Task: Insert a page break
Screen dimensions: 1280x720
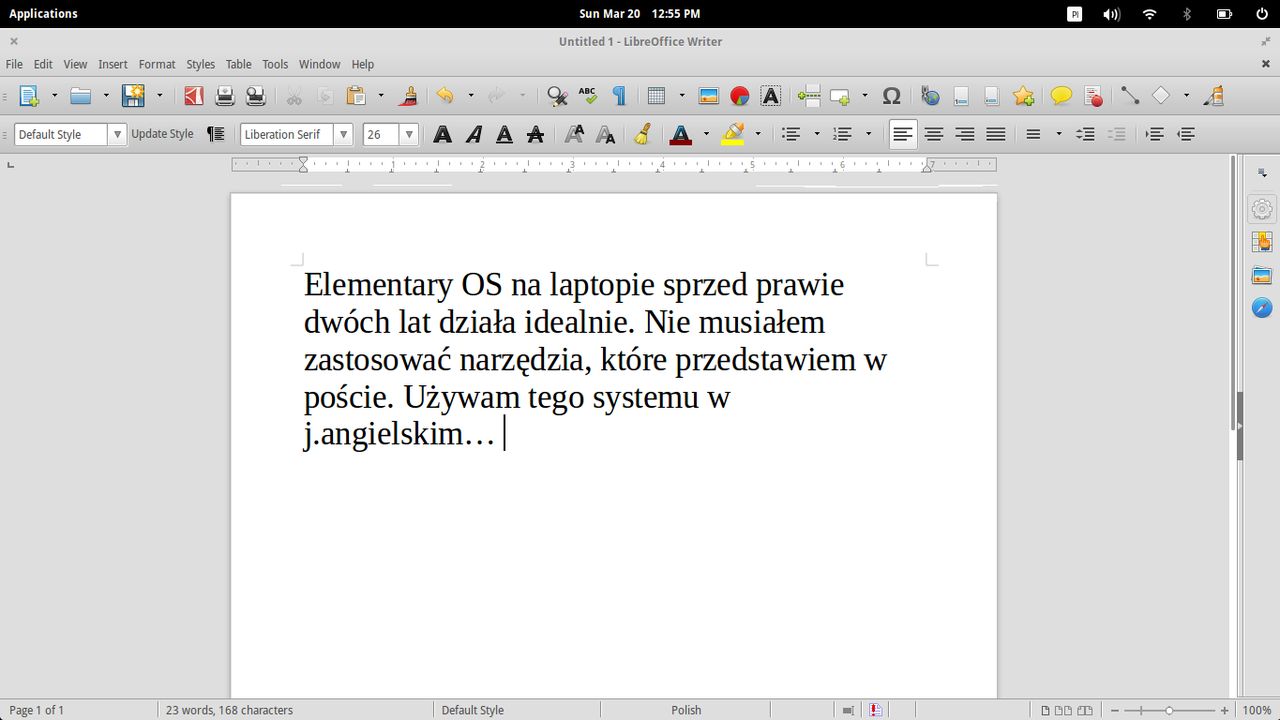Action: (x=809, y=96)
